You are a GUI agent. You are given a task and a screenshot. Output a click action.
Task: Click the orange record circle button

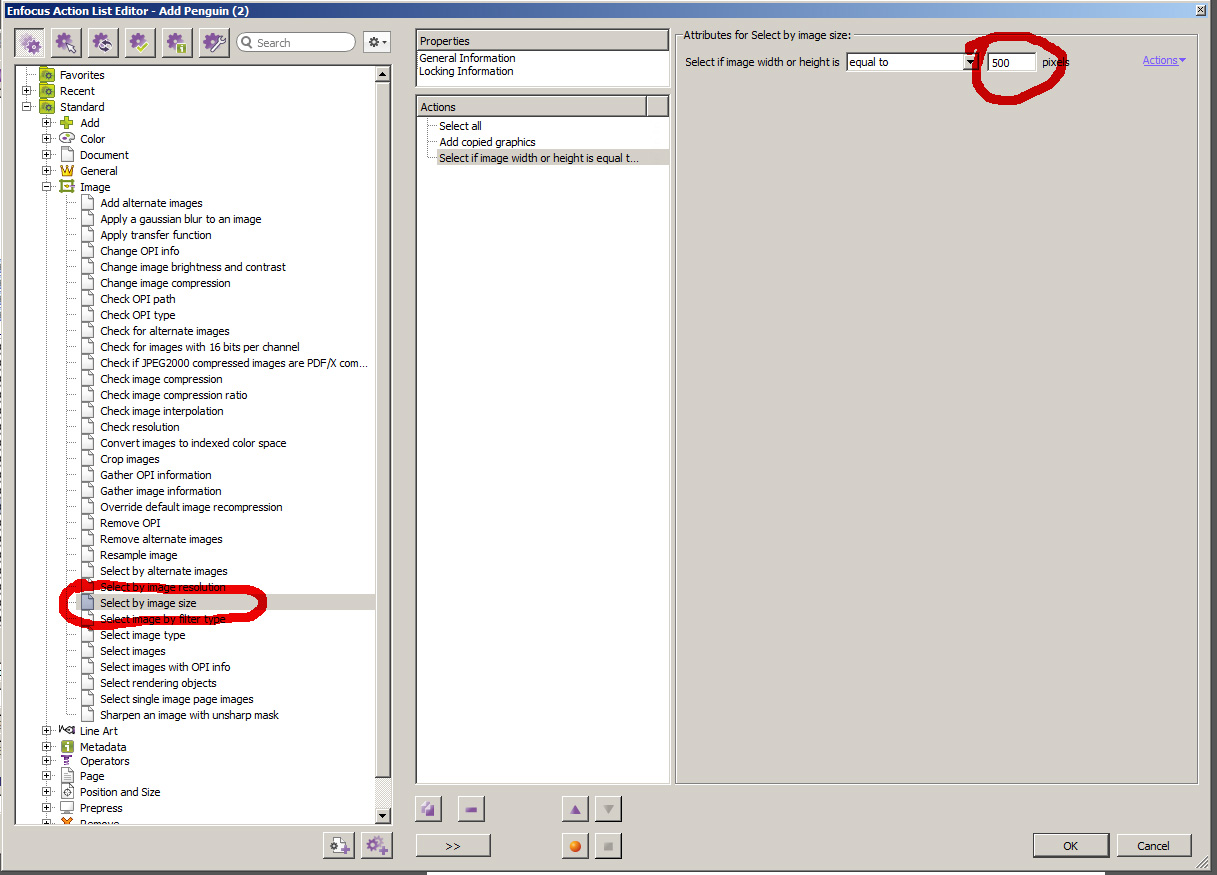(575, 846)
